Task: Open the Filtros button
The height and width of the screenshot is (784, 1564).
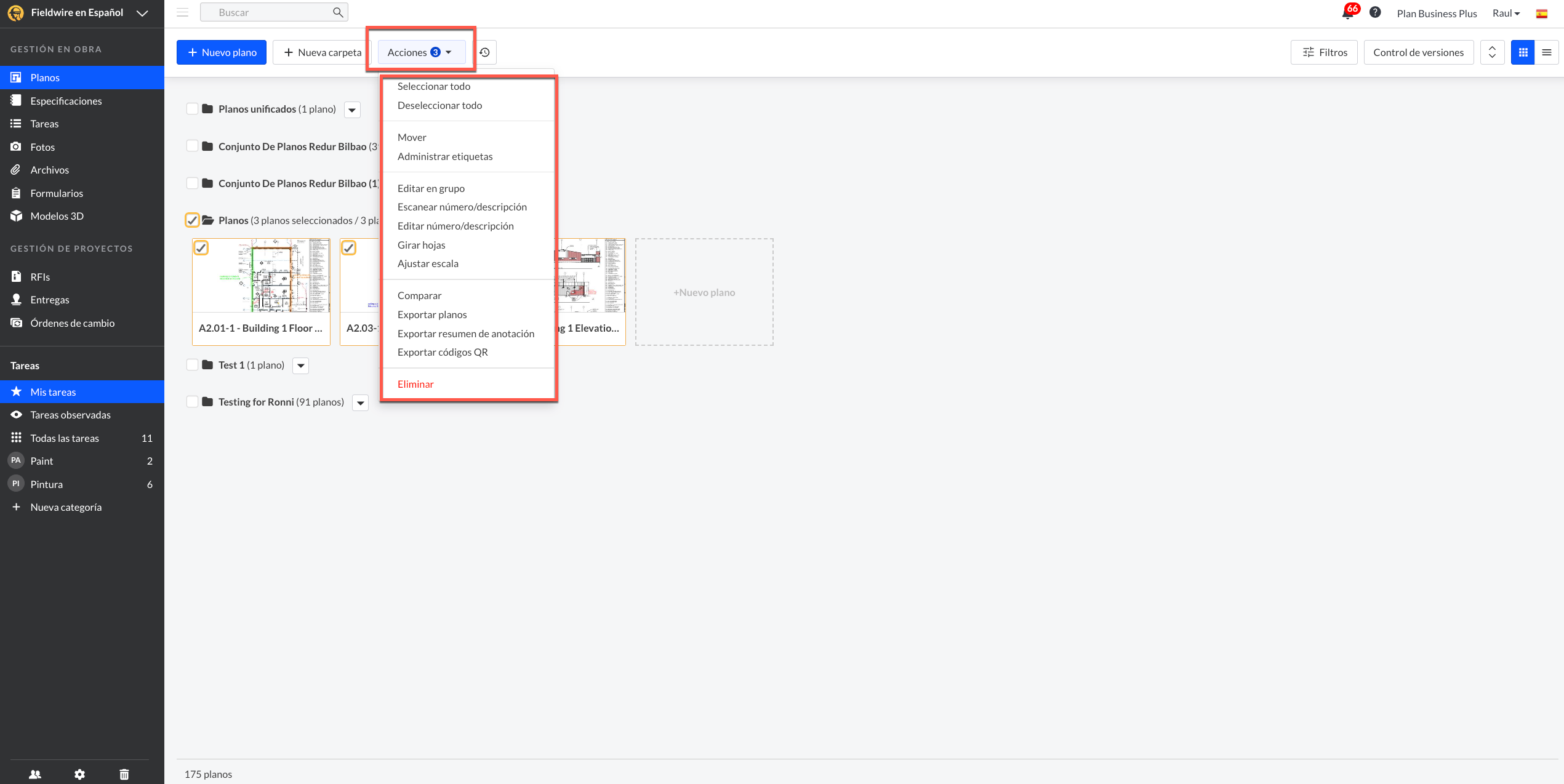Action: coord(1324,52)
